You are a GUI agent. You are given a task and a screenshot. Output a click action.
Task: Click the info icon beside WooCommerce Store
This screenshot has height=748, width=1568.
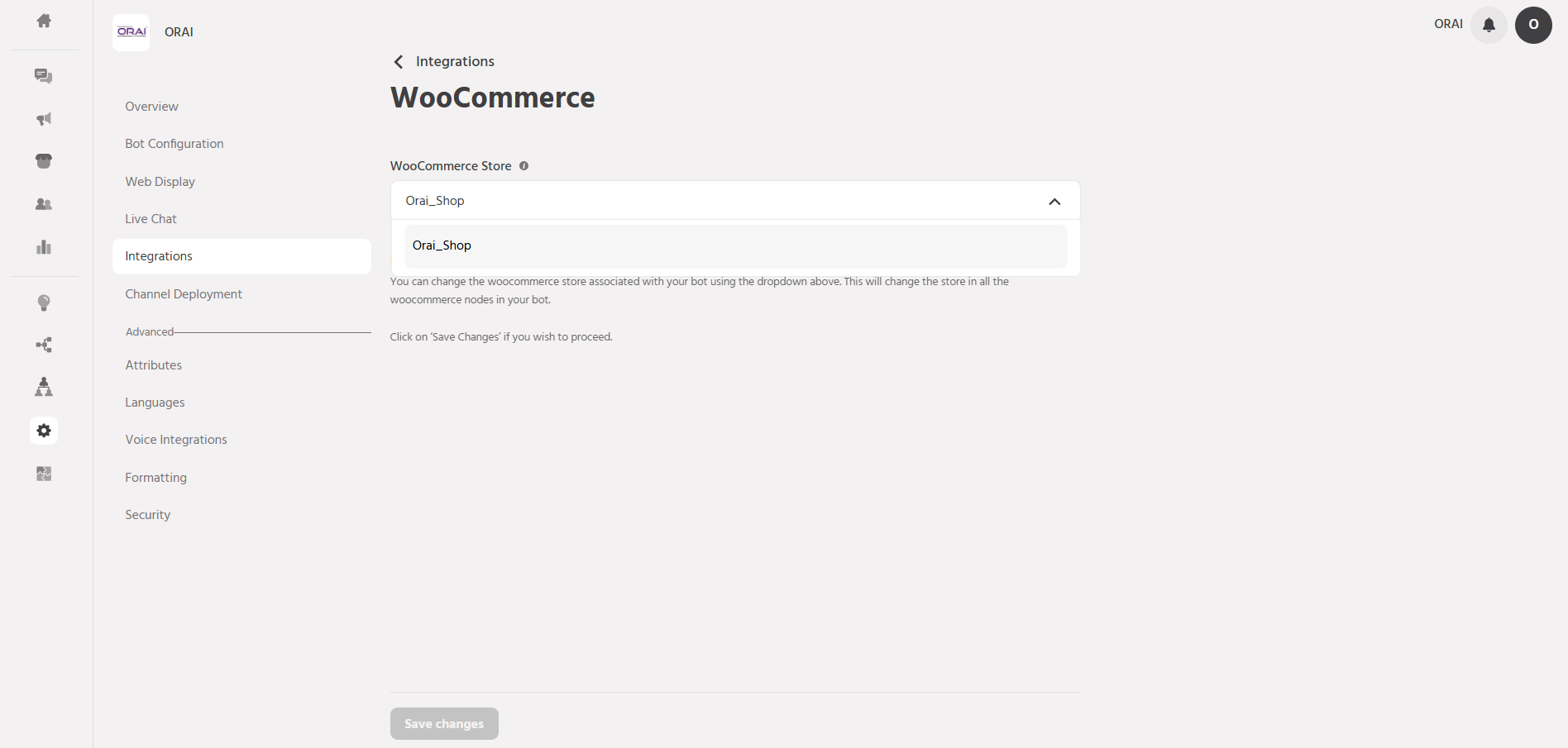click(x=523, y=166)
